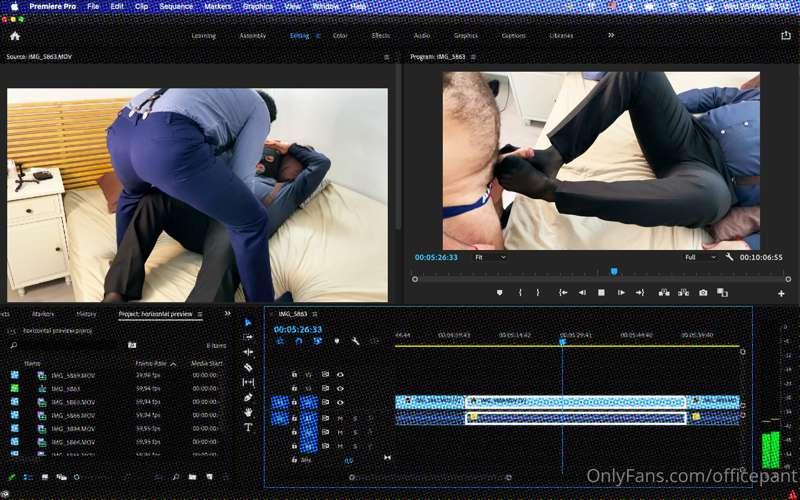The width and height of the screenshot is (800, 500).
Task: Open the File menu
Action: (93, 7)
